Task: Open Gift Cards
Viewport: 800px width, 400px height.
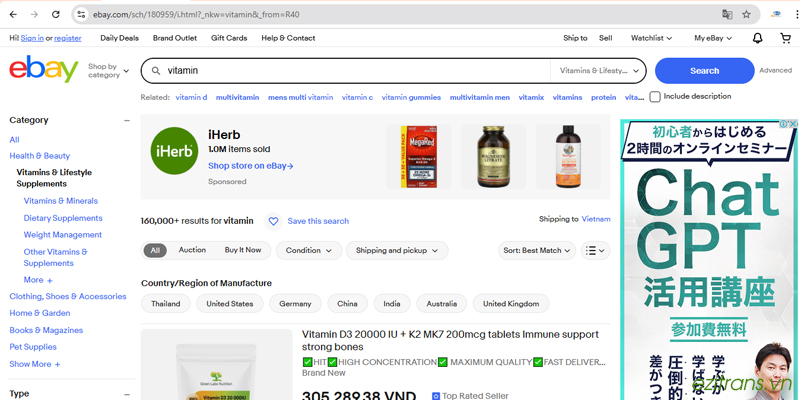Action: tap(229, 38)
